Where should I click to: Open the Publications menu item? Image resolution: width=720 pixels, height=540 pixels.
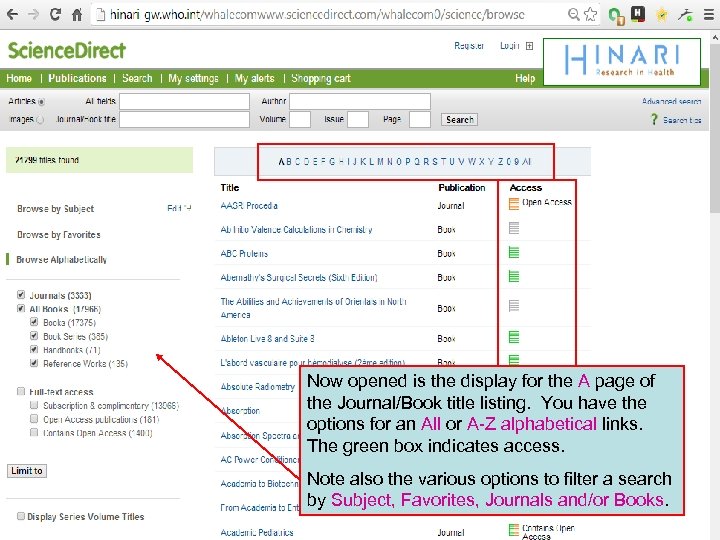coord(77,78)
